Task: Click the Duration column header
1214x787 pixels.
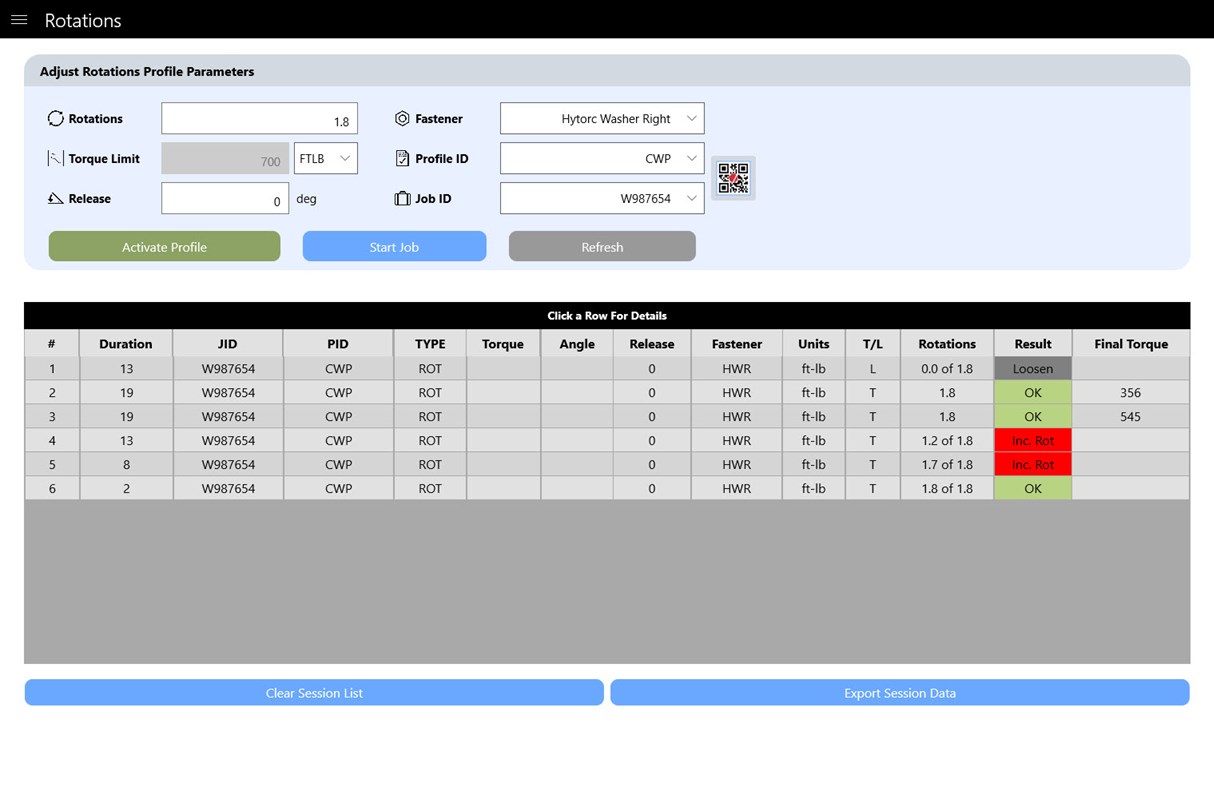Action: [126, 343]
